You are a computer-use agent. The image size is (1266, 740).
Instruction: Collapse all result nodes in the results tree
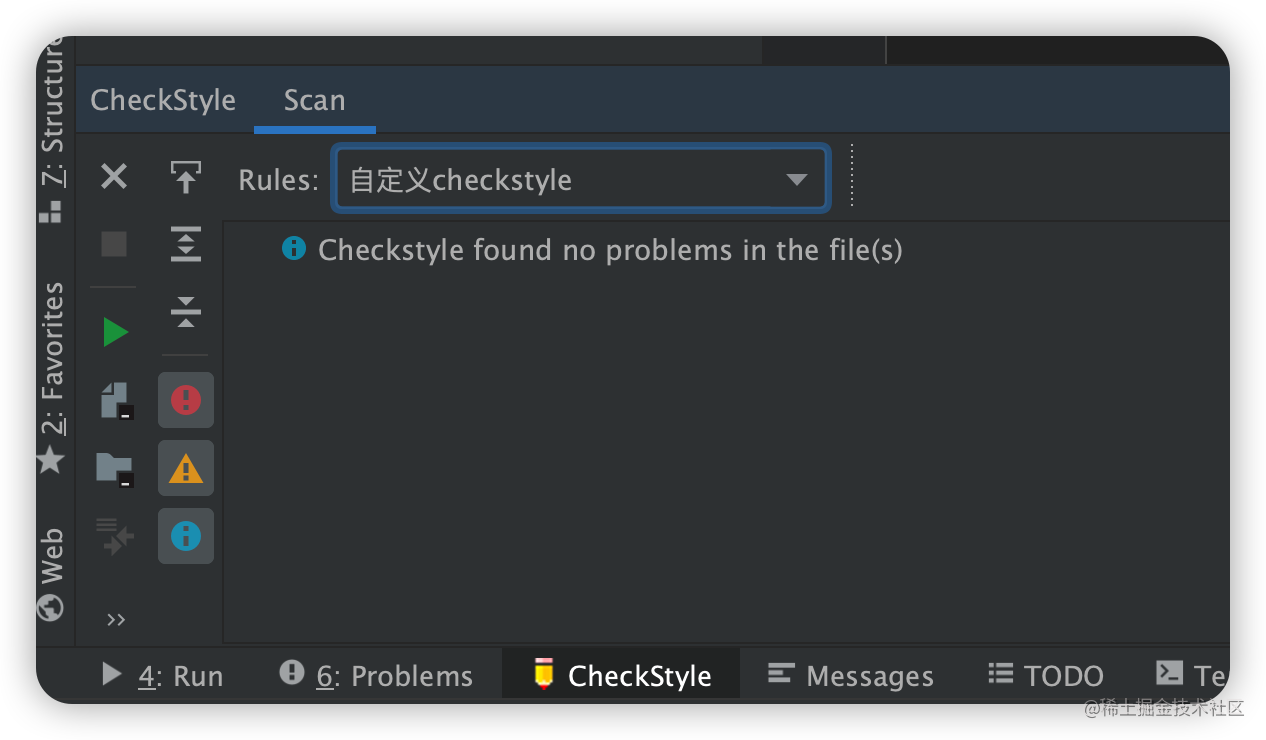click(x=185, y=312)
